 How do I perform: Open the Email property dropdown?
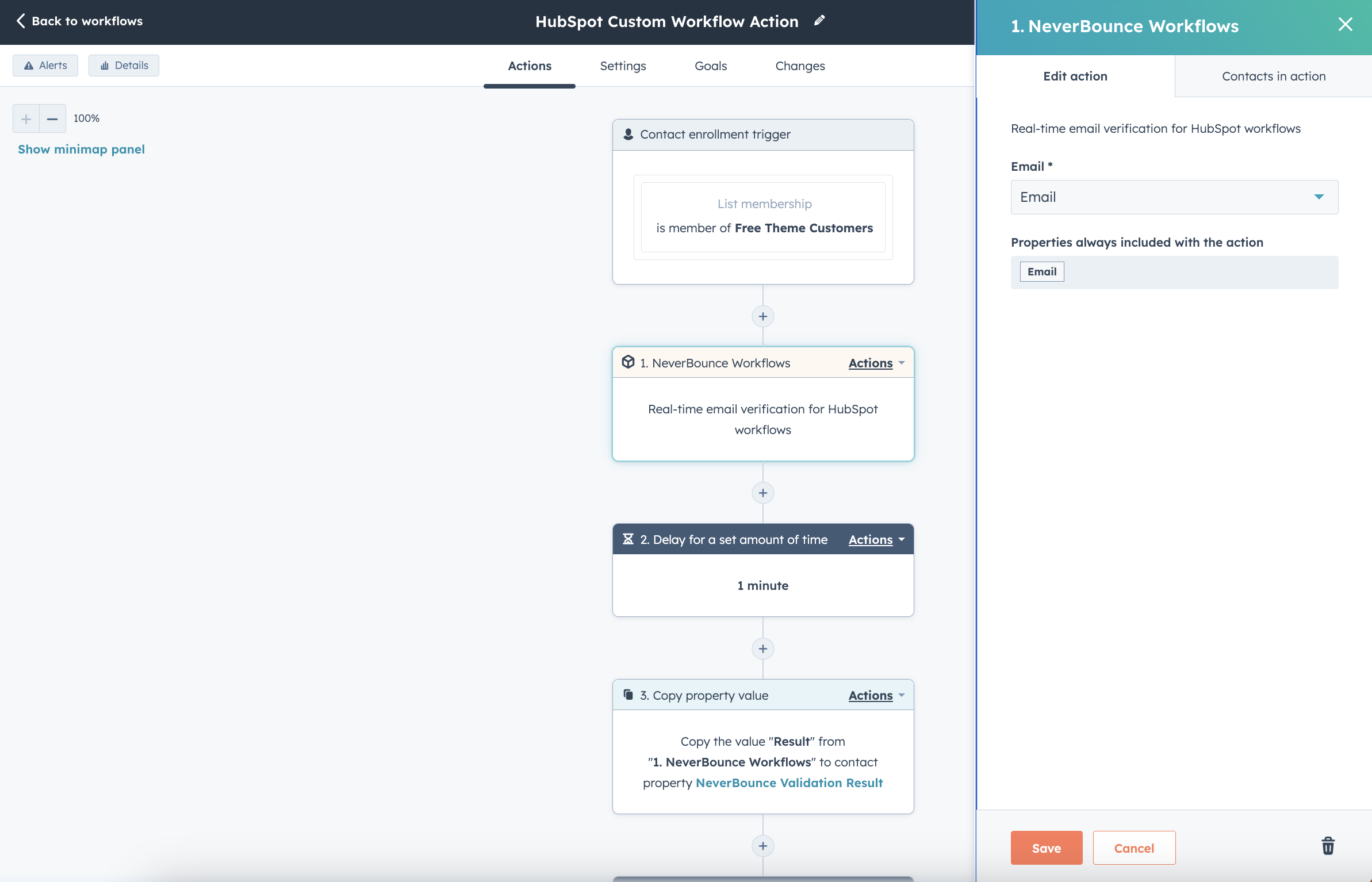tap(1174, 197)
